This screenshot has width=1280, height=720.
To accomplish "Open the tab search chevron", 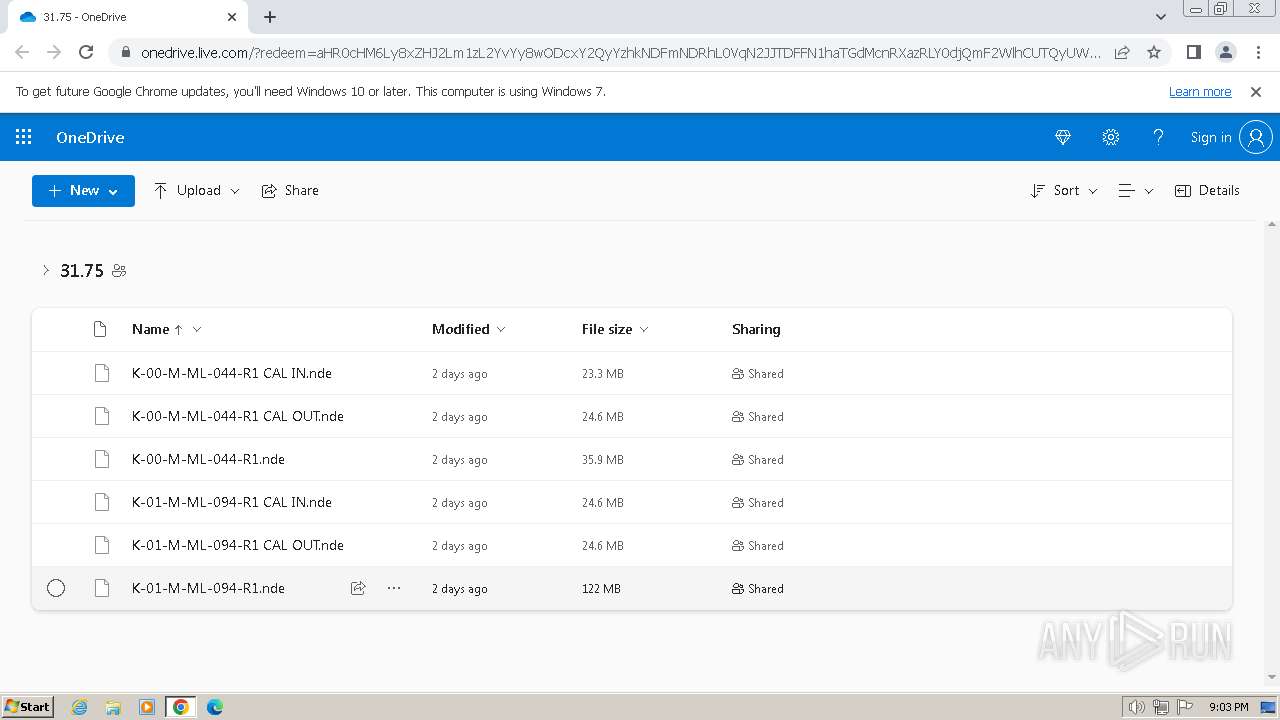I will point(1161,17).
